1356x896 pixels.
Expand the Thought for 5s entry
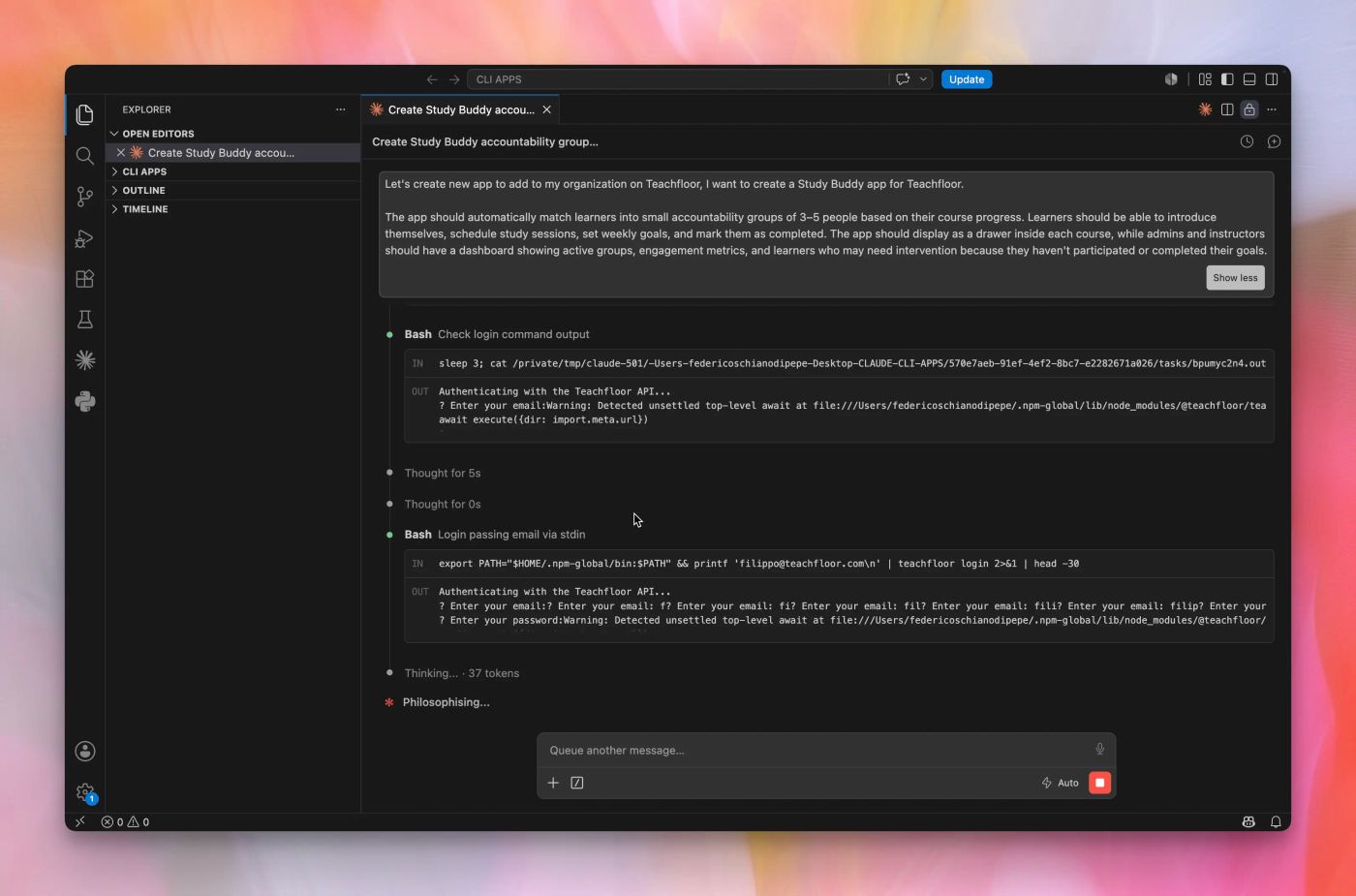[443, 473]
